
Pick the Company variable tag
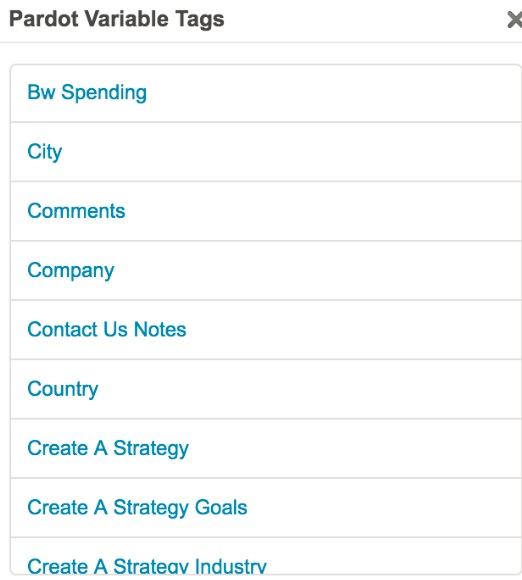[x=71, y=271]
